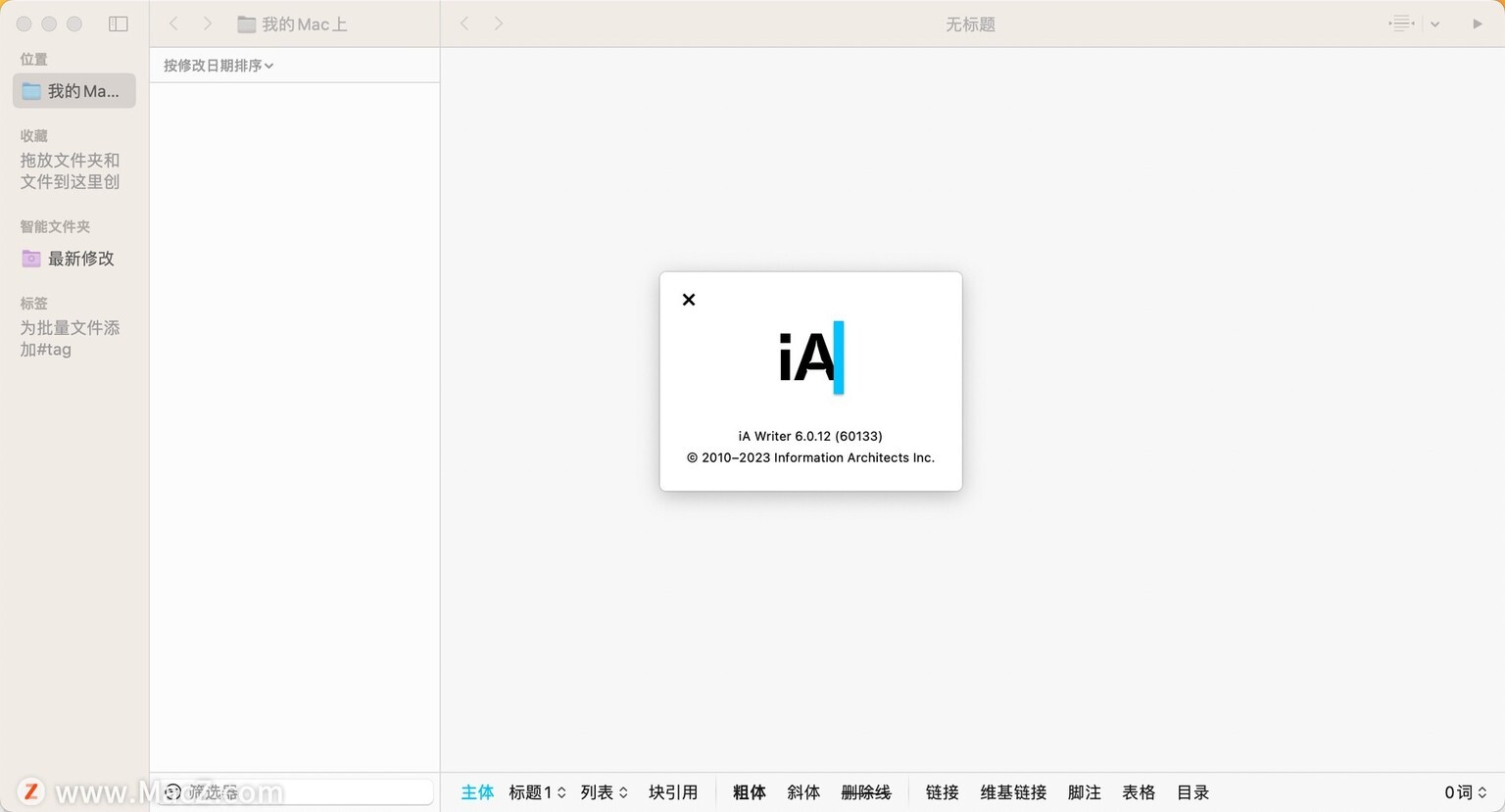
Task: Toggle the sidebar panel icon
Action: pos(119,24)
